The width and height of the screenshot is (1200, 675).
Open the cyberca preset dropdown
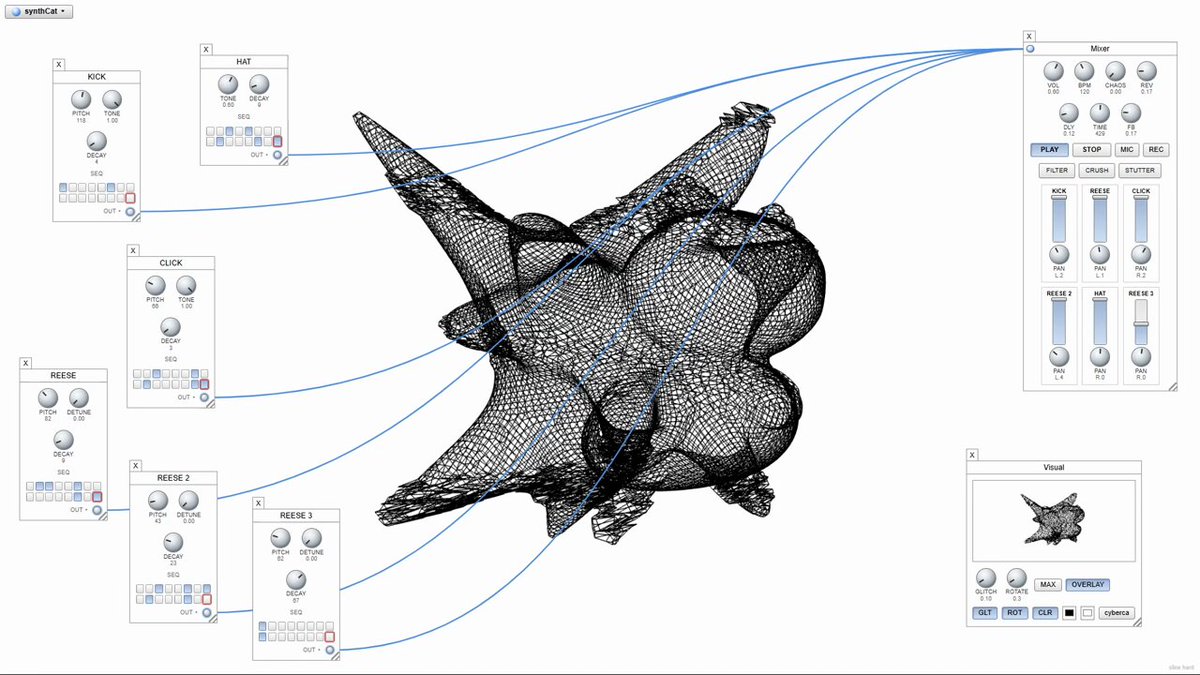coord(1116,613)
